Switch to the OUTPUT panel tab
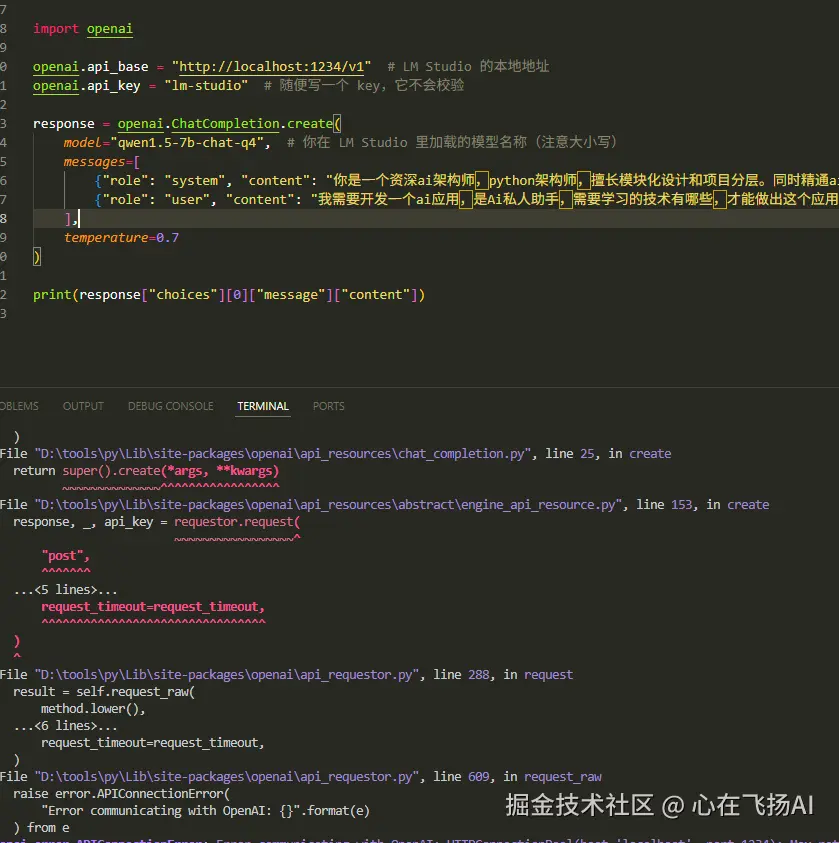The image size is (839, 843). [x=83, y=406]
